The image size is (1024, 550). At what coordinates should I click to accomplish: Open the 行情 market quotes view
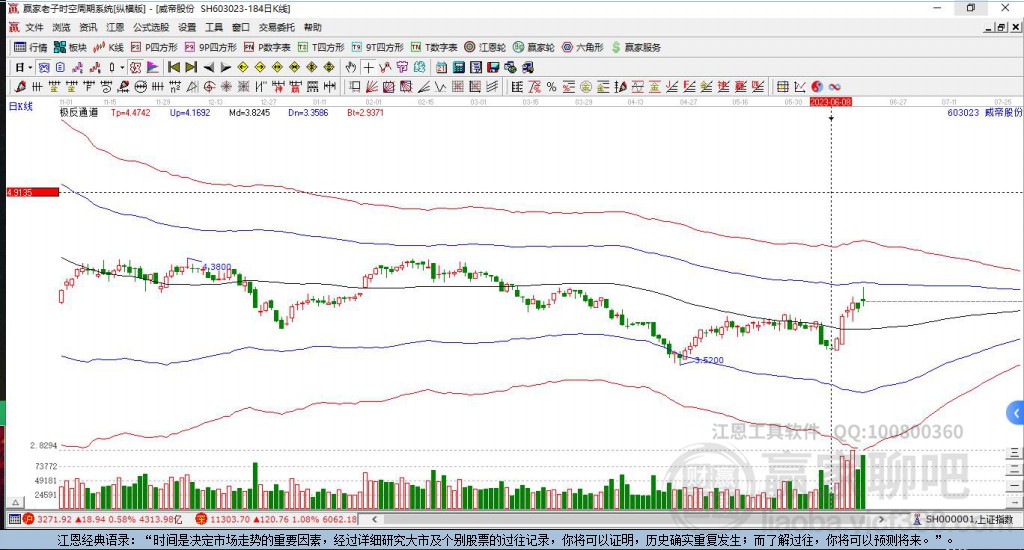[x=31, y=47]
